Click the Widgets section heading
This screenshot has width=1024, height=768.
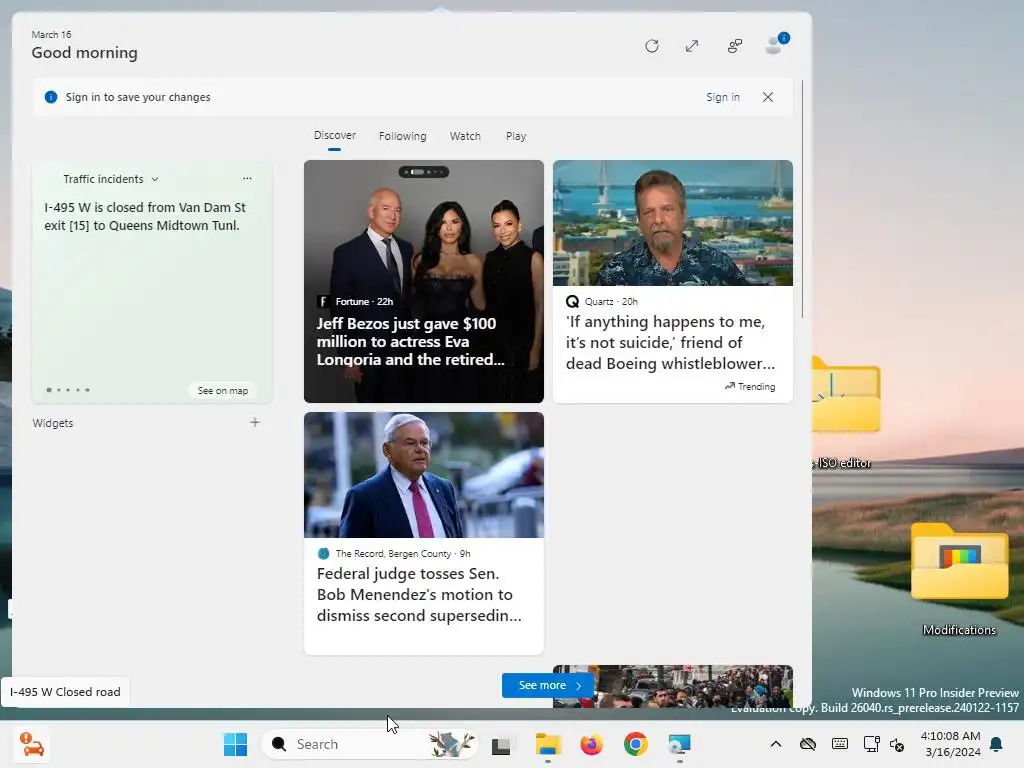tap(53, 423)
